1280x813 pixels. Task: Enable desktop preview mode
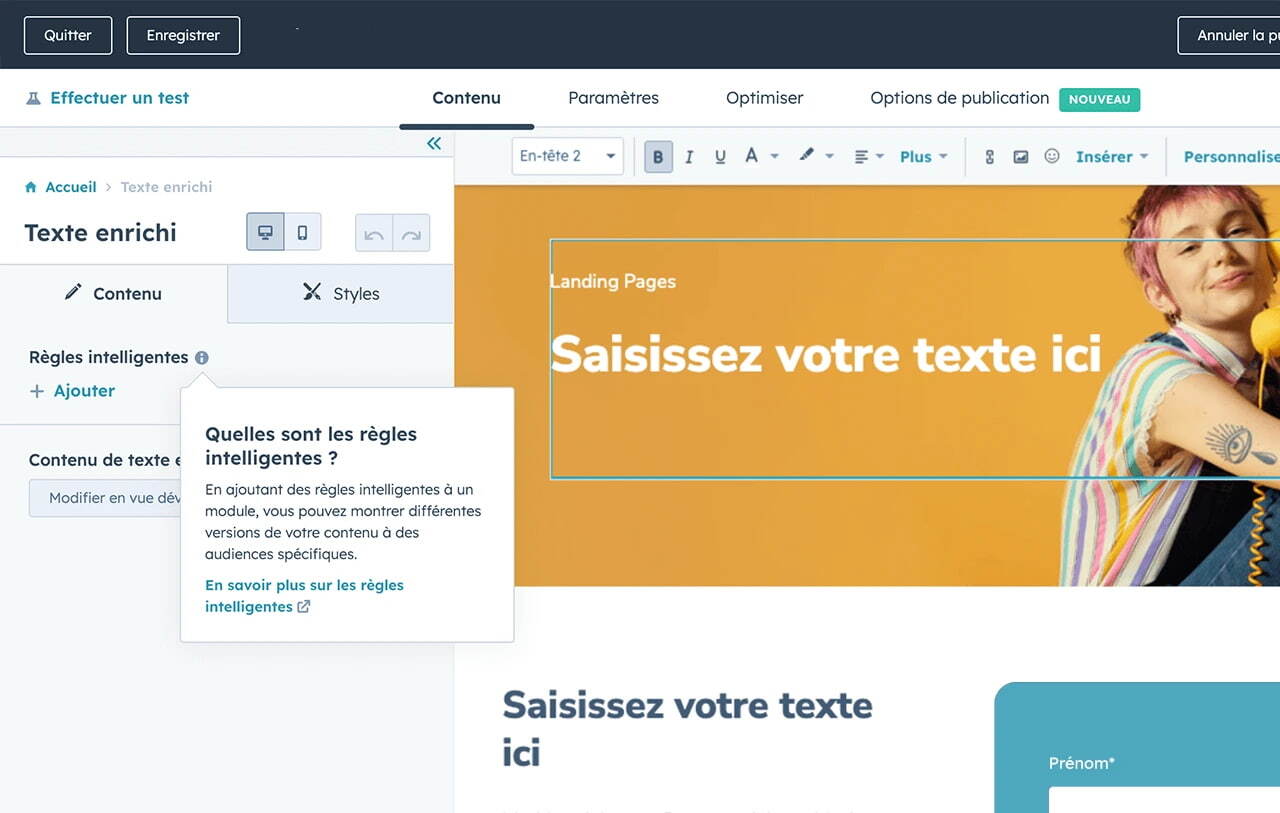point(265,231)
